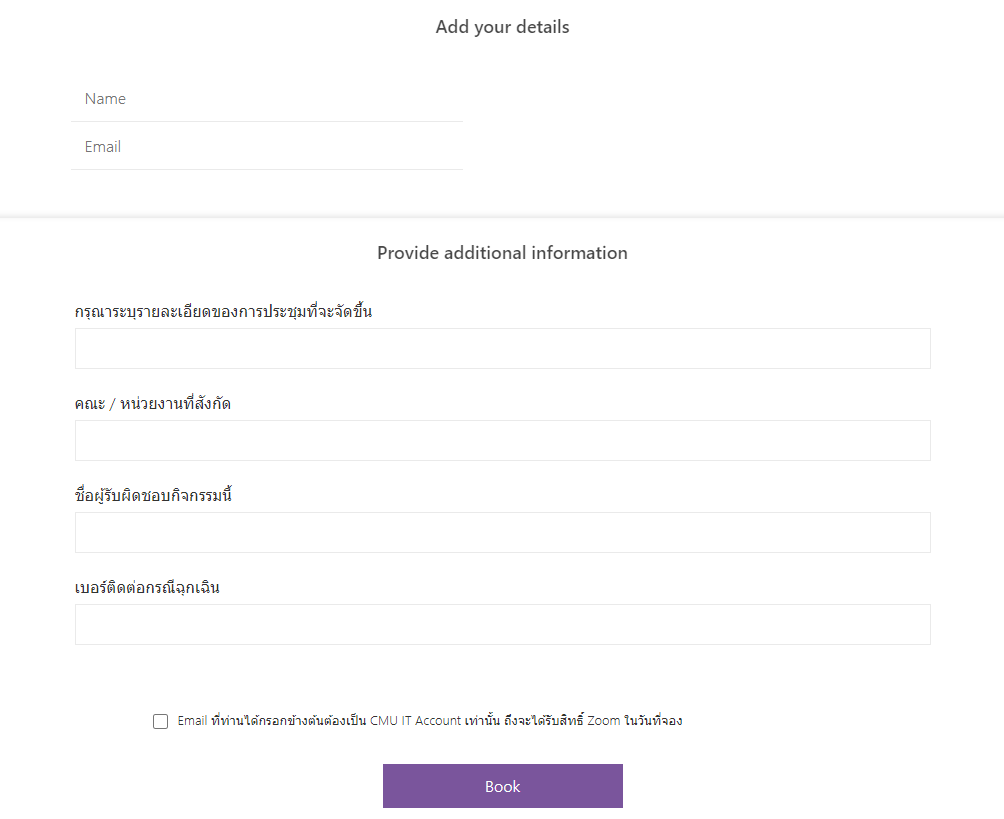1004x819 pixels.
Task: Click the เบอร์ติดต่อกรณีฉุกเฉิน label
Action: (x=147, y=588)
